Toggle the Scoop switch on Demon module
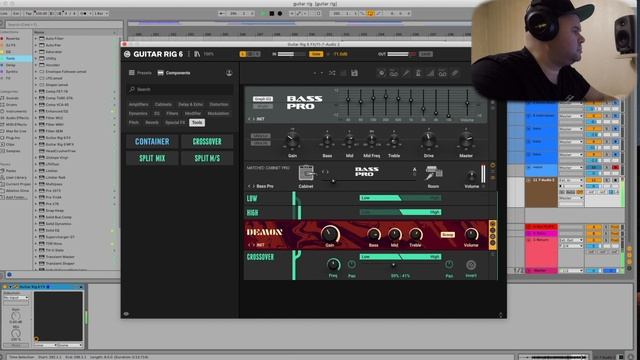 447,235
